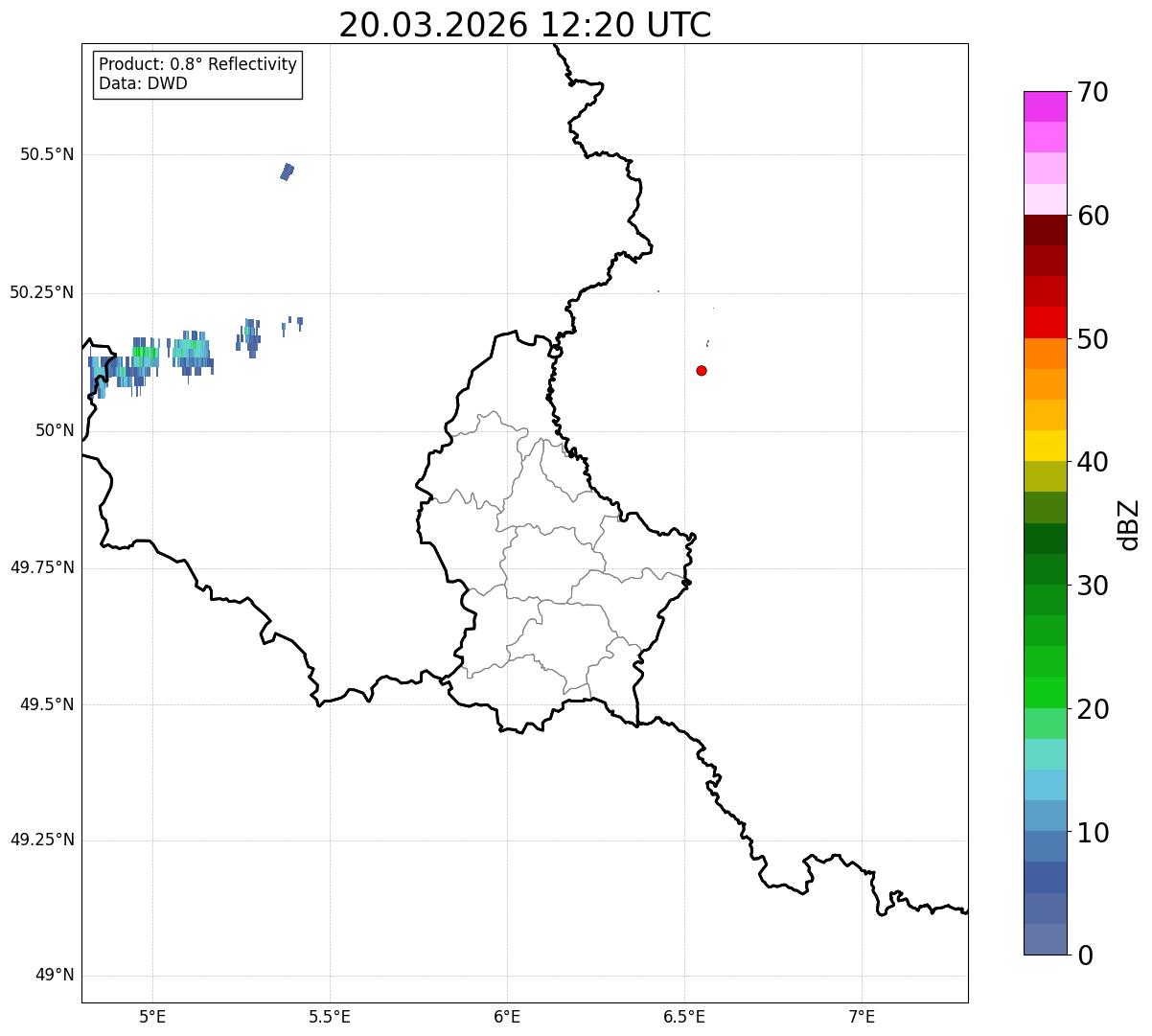Click the green reflectivity cell near 5°E
This screenshot has width=1152, height=1036.
pyautogui.click(x=145, y=352)
